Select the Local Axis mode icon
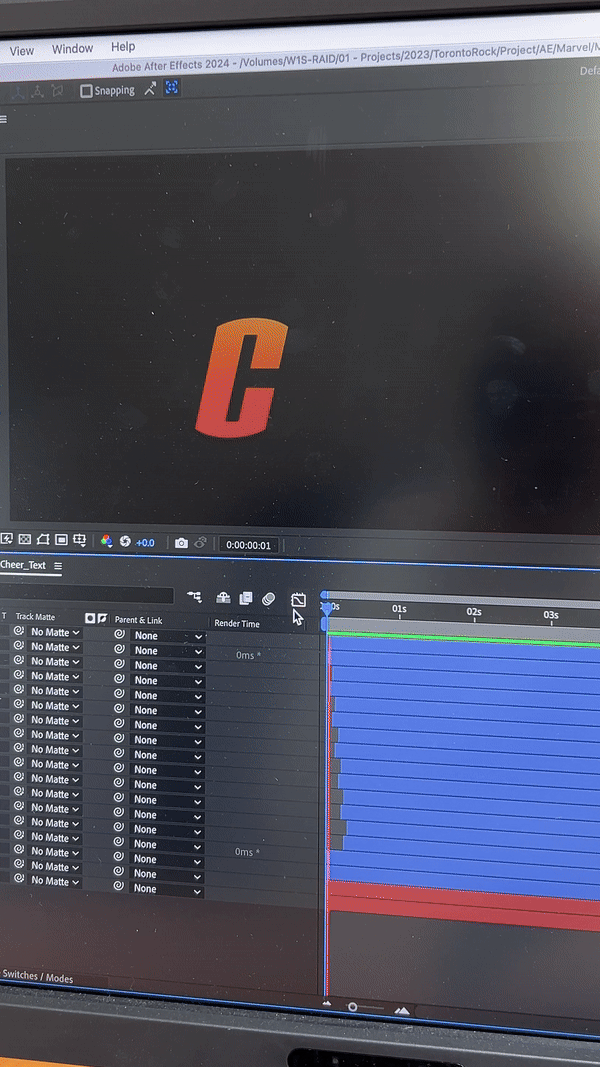The image size is (600, 1067). (x=16, y=92)
